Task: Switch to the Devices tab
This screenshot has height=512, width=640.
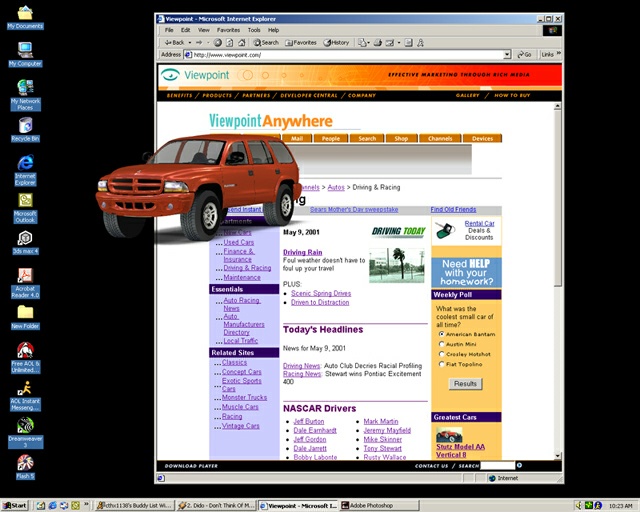Action: 482,138
